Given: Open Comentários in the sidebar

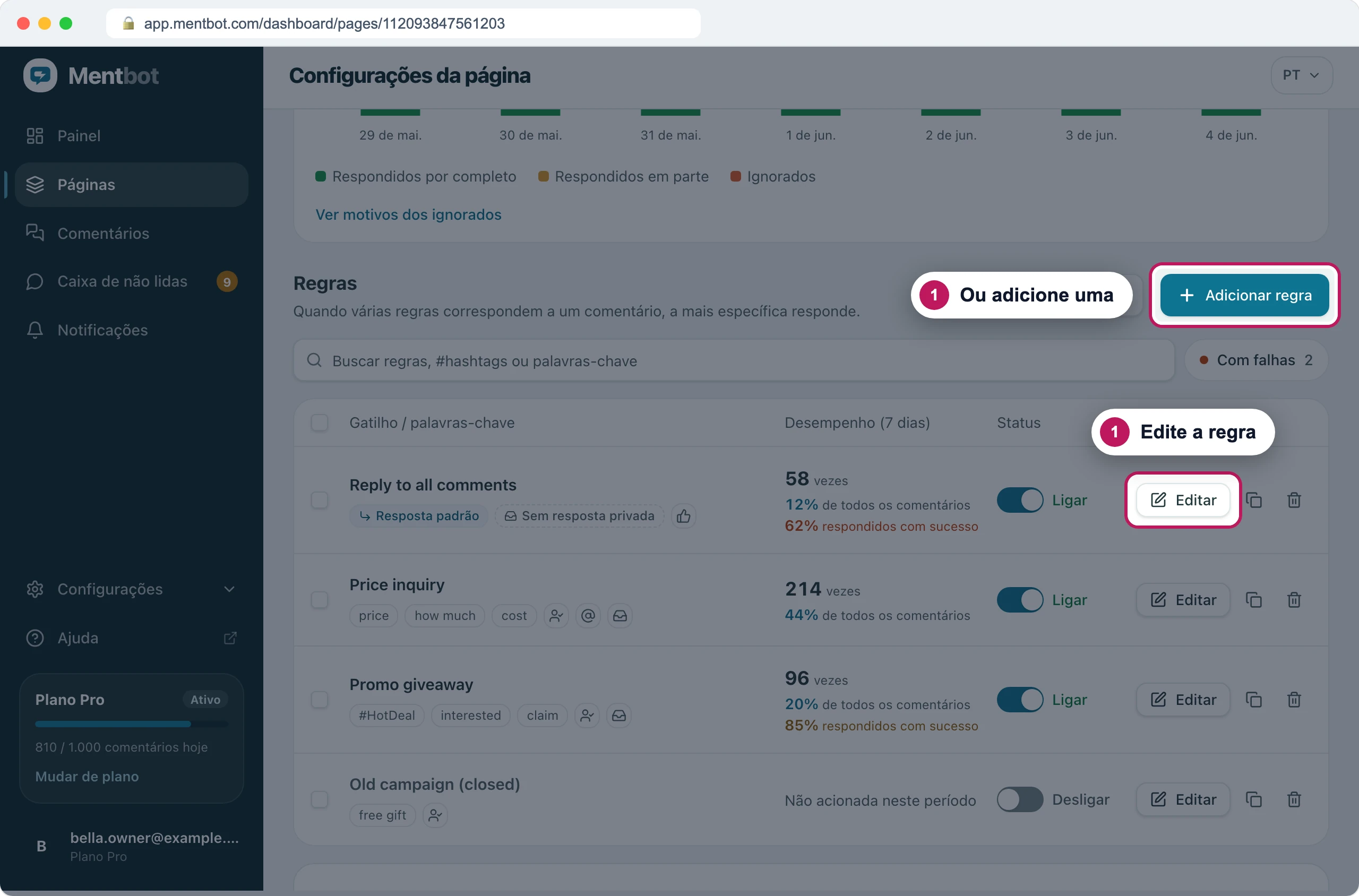Looking at the screenshot, I should coord(132,233).
